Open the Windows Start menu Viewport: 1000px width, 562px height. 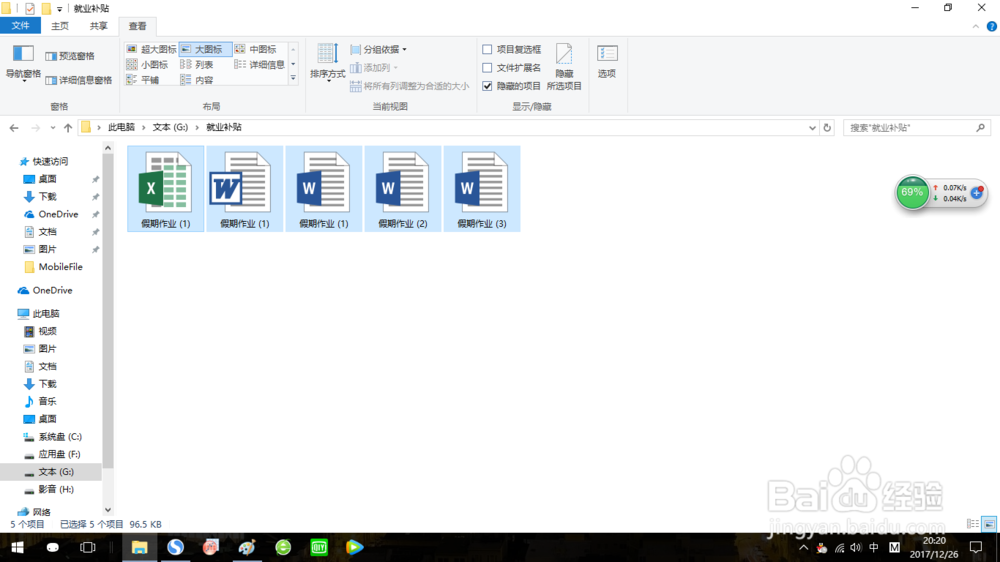click(x=17, y=547)
